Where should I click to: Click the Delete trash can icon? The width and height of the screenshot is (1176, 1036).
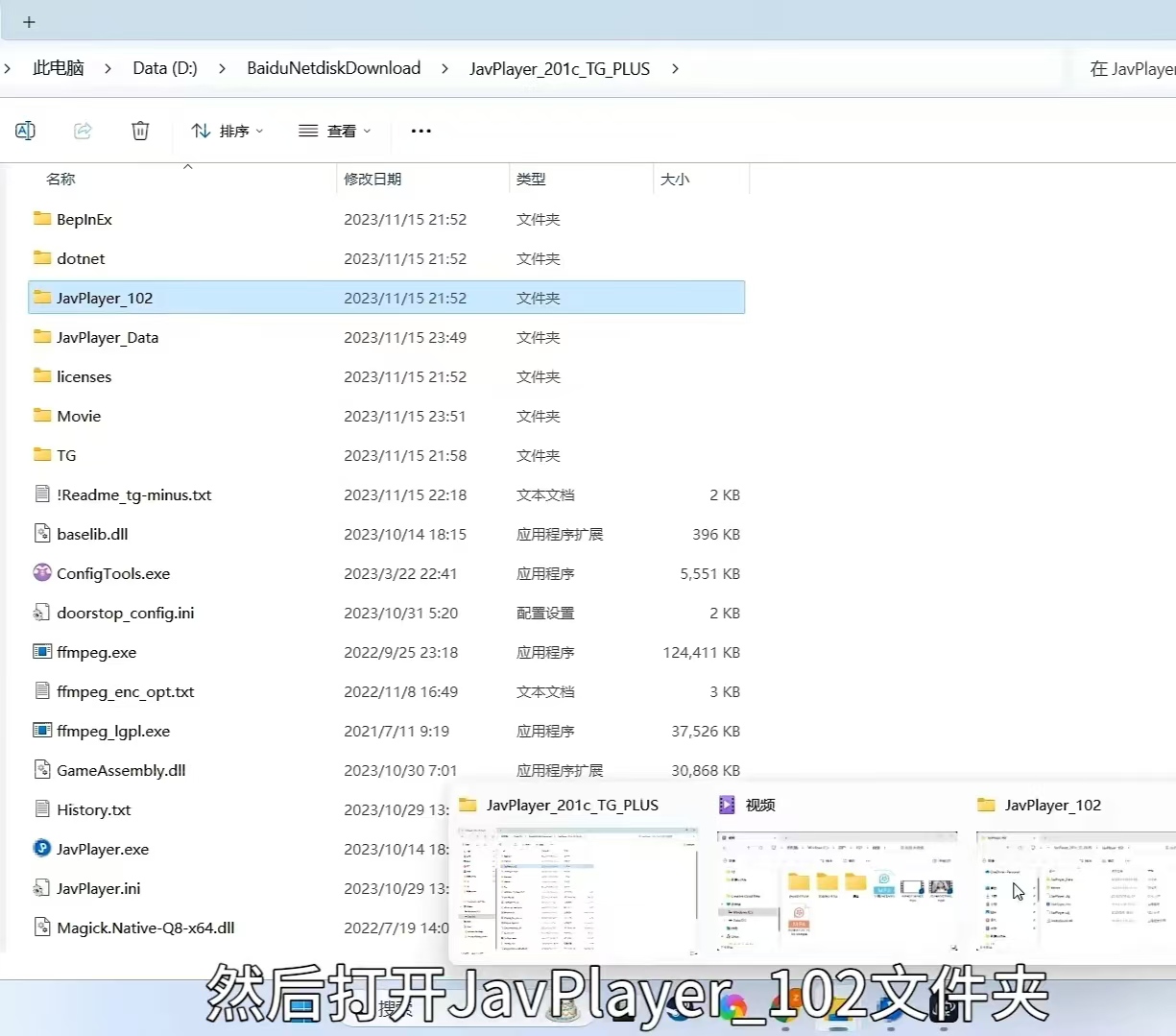[140, 131]
